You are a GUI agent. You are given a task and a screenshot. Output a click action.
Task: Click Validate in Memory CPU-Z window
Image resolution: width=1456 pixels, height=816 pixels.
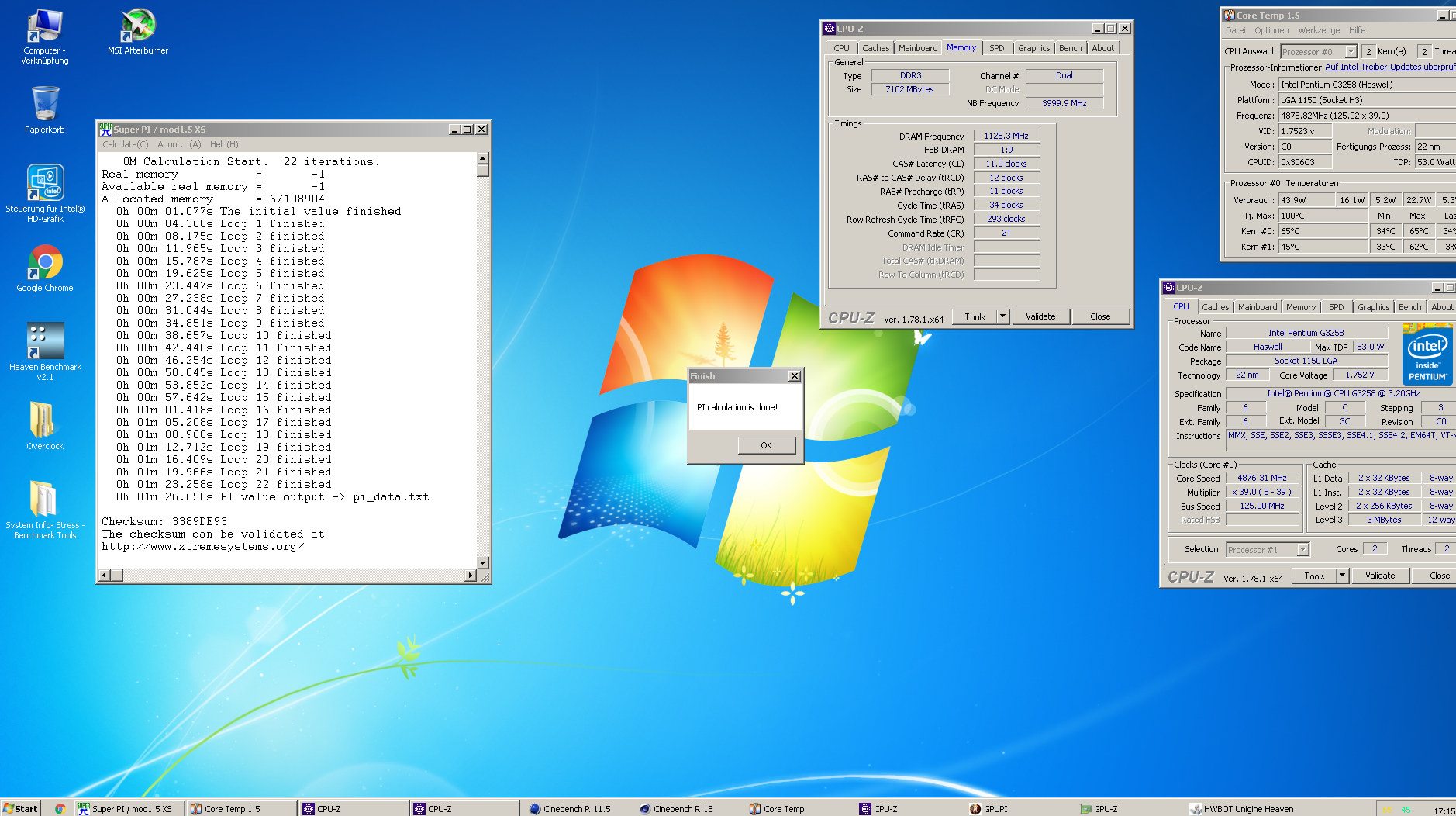(x=1040, y=316)
